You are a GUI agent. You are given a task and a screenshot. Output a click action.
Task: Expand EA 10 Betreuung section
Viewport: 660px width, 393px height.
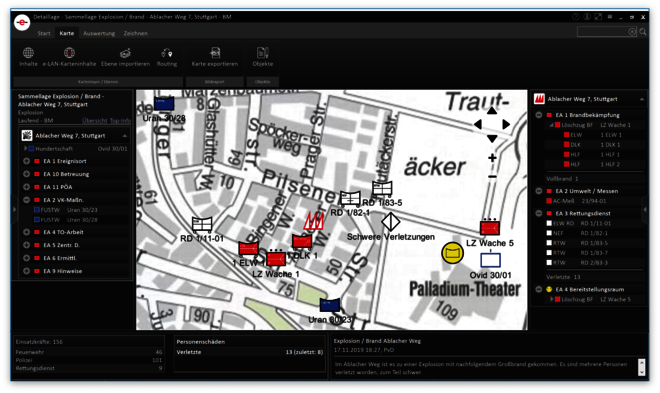26,174
